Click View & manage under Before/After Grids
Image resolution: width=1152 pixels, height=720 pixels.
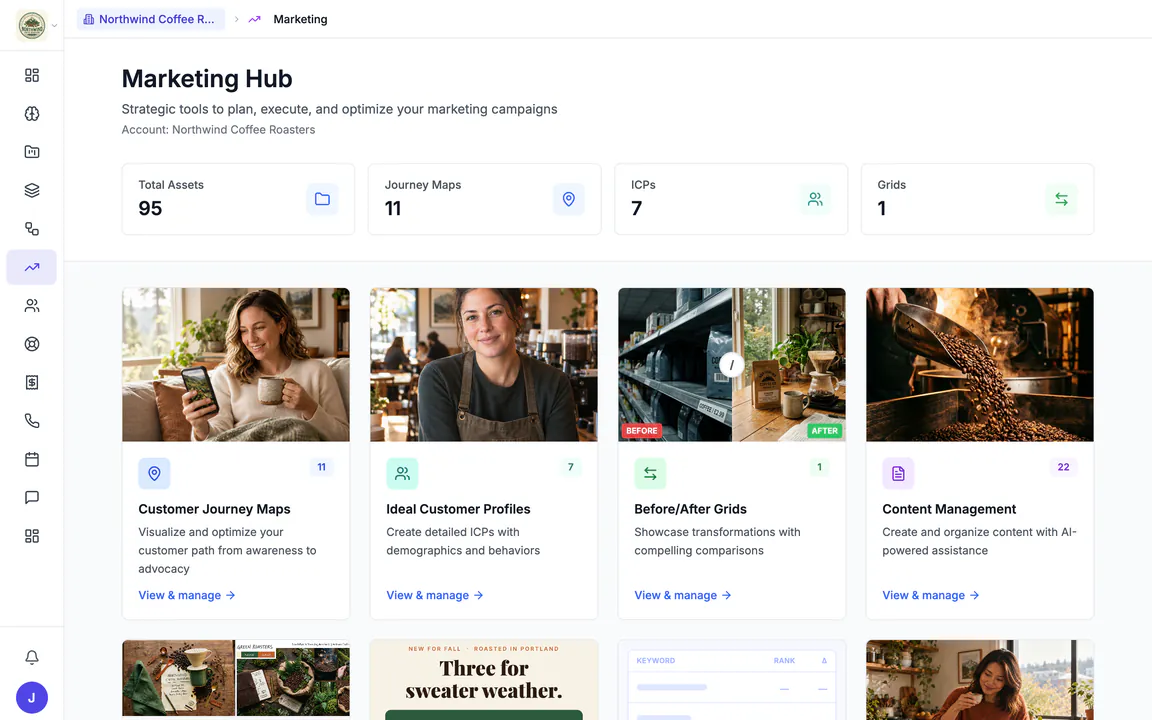(683, 595)
